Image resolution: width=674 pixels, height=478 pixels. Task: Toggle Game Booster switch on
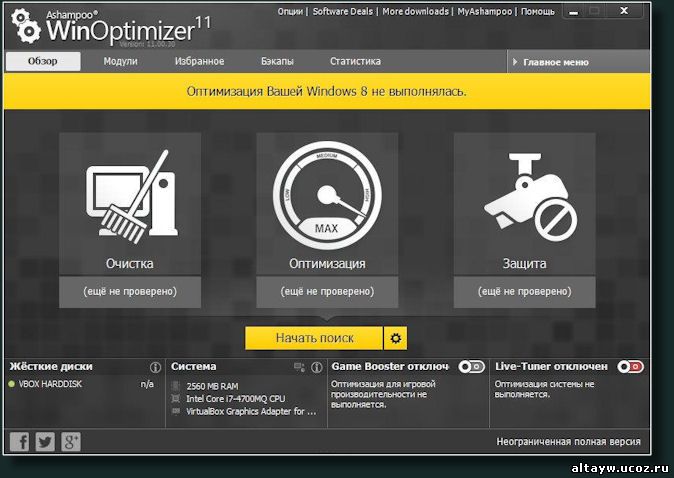click(x=471, y=367)
